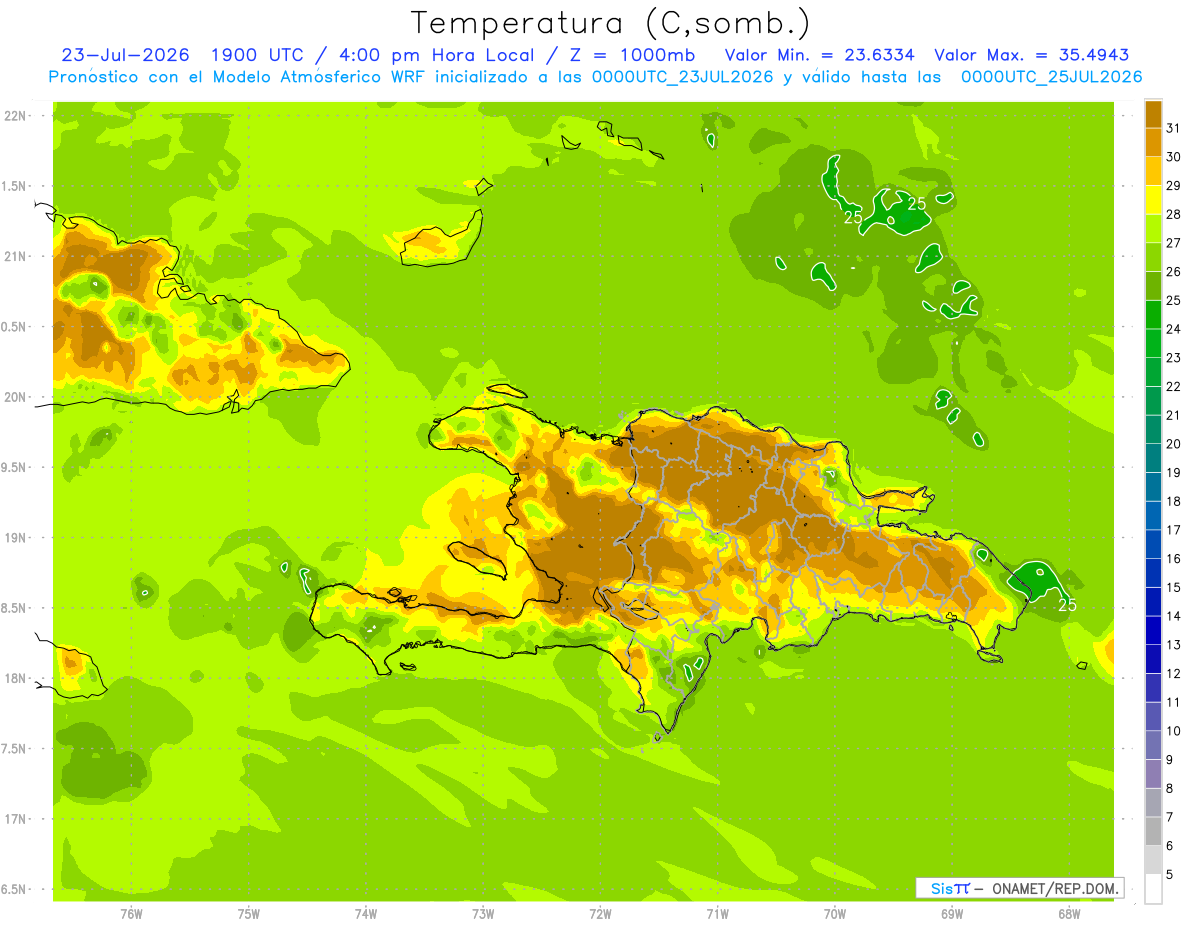Click the legend value '24'
1200x927 pixels.
point(1173,329)
